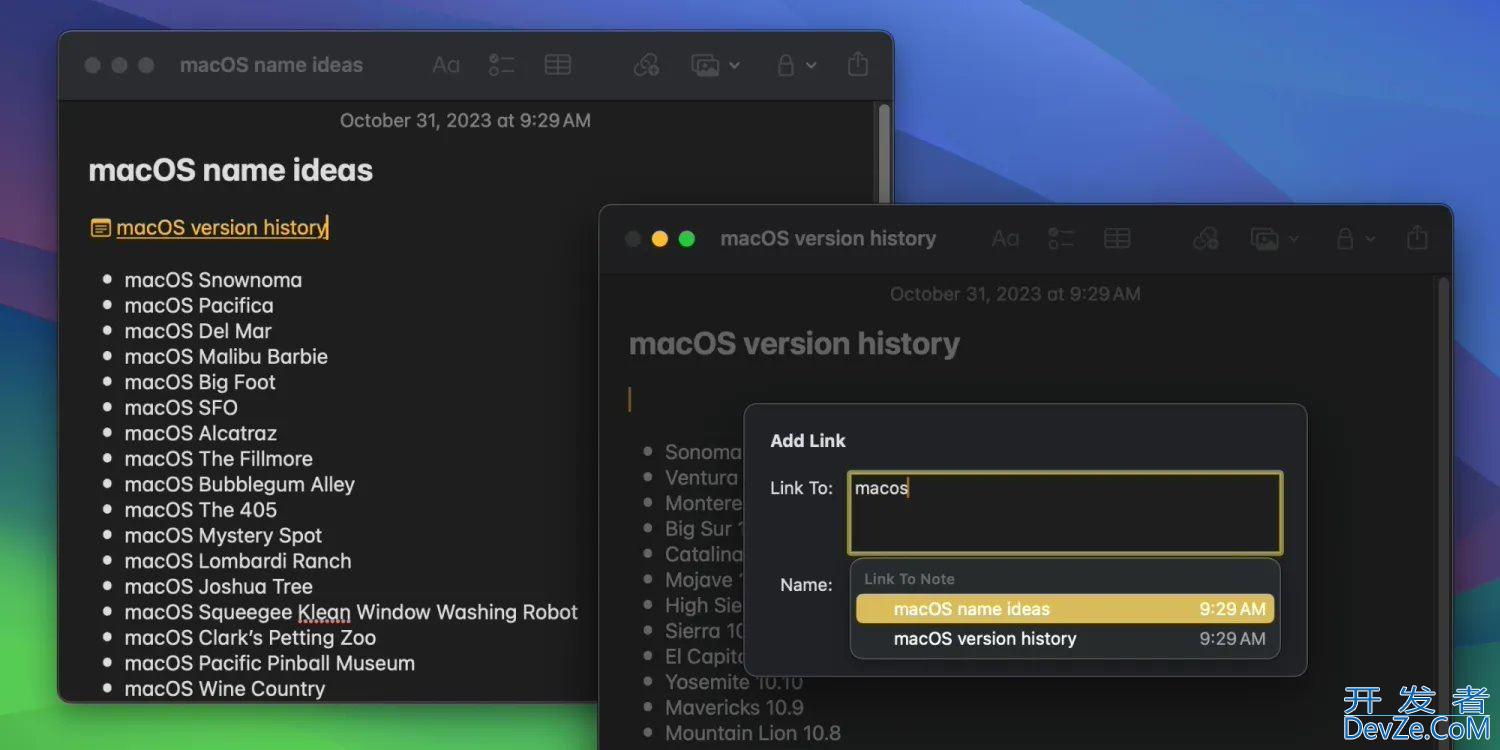Click 'macOS Alcatraz' list item
This screenshot has width=1500, height=750.
point(201,433)
